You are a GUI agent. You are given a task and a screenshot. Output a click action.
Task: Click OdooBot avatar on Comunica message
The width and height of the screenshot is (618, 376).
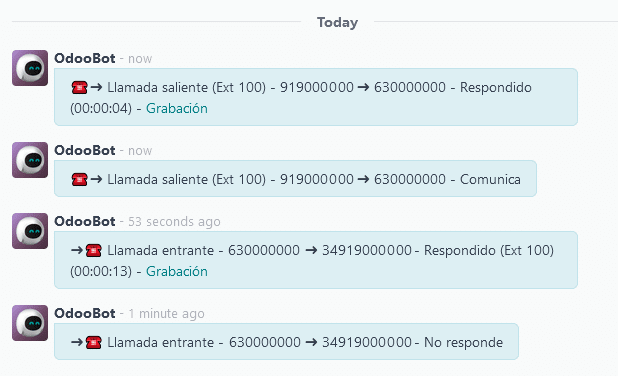[x=30, y=160]
